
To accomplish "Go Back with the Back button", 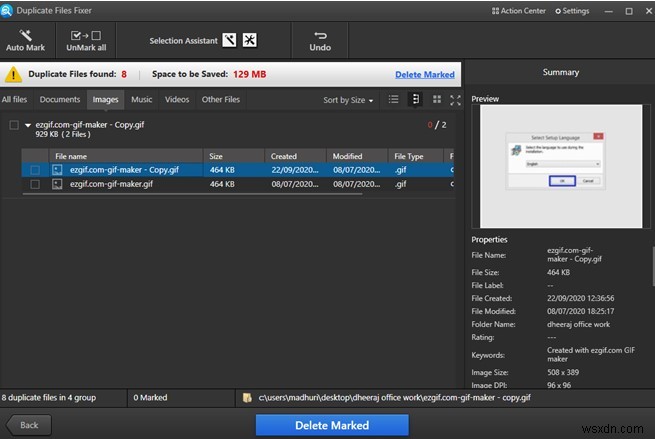I will click(29, 425).
